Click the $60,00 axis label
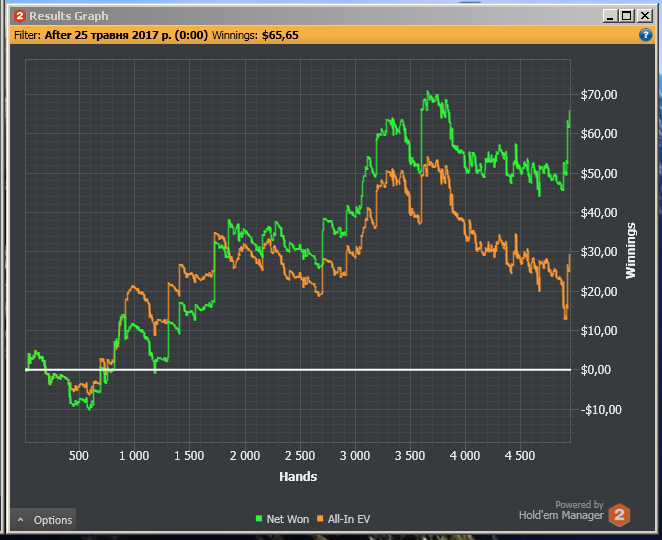 (599, 134)
